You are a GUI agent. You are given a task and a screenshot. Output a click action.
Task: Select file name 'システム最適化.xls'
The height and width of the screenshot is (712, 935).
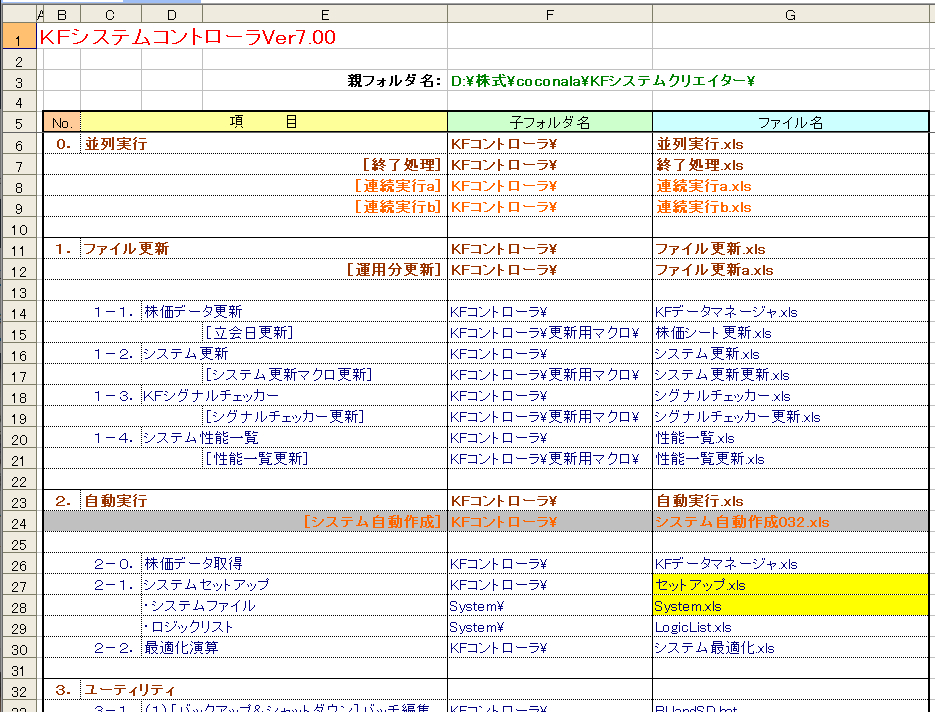coord(714,648)
